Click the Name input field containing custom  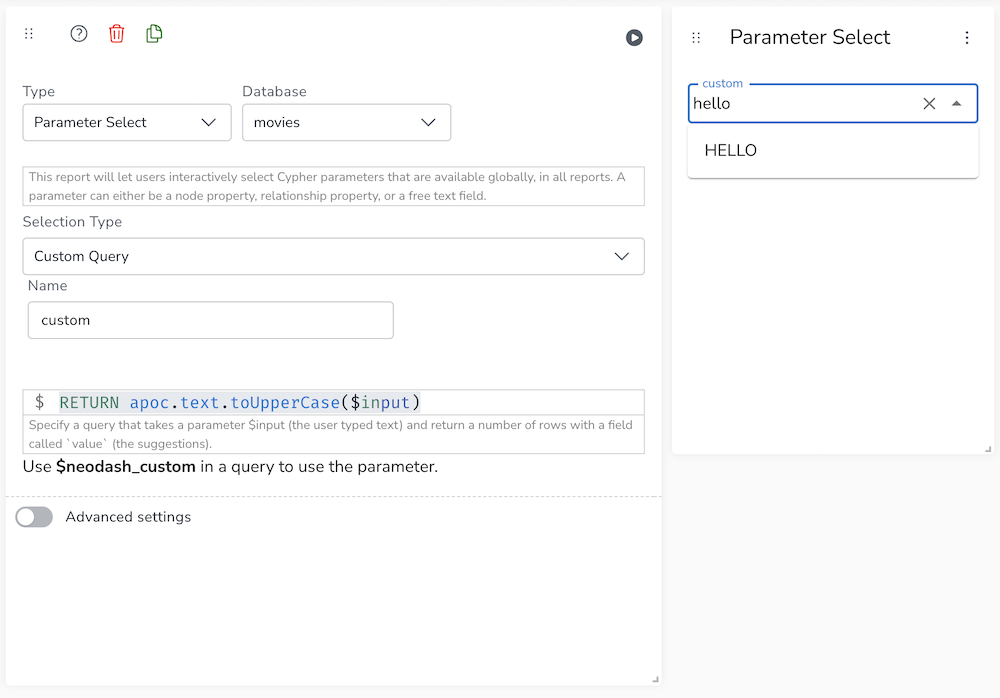(210, 320)
